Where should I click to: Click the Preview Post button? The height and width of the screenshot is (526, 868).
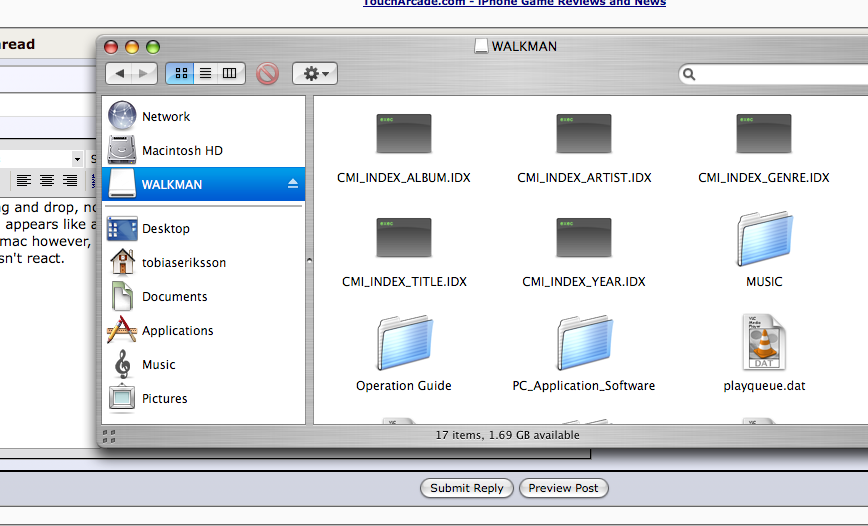click(x=564, y=488)
